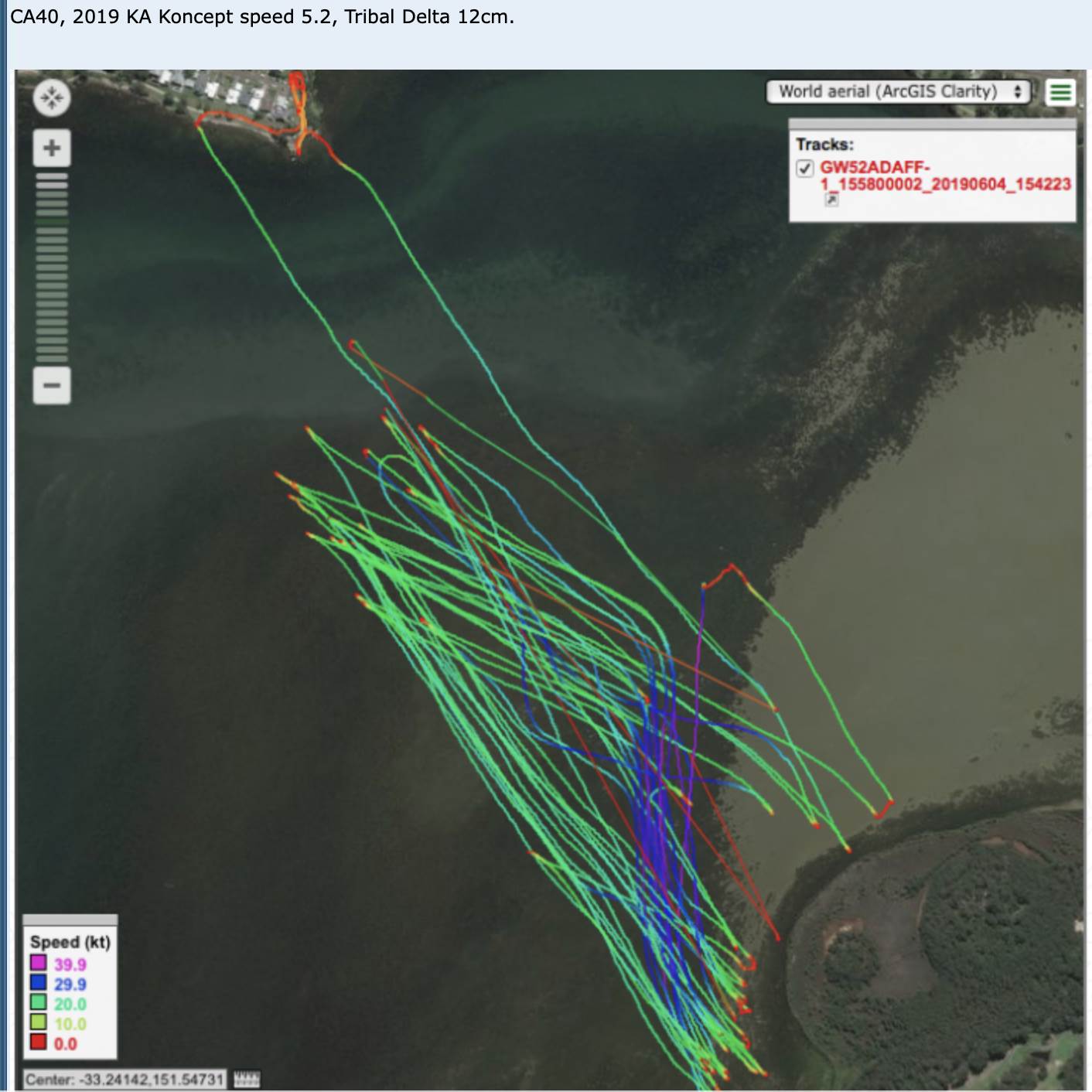Viewport: 1092px width, 1092px height.
Task: Click the pan/recenter compass control
Action: [52, 98]
